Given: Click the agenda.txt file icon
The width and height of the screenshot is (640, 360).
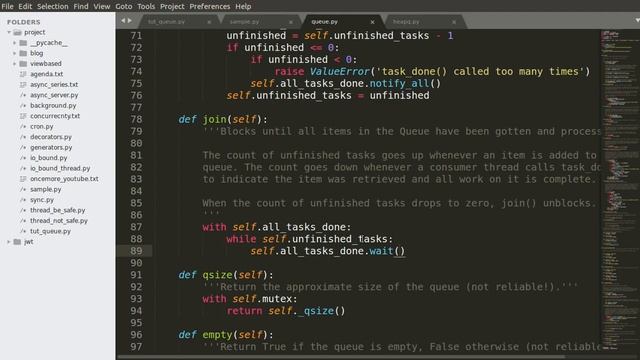Looking at the screenshot, I should click(23, 74).
